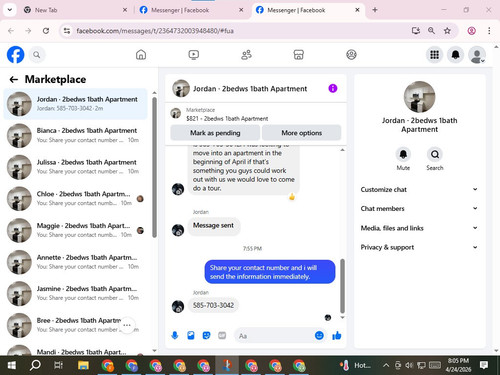Switch to the first Messenger browser tab

(191, 10)
